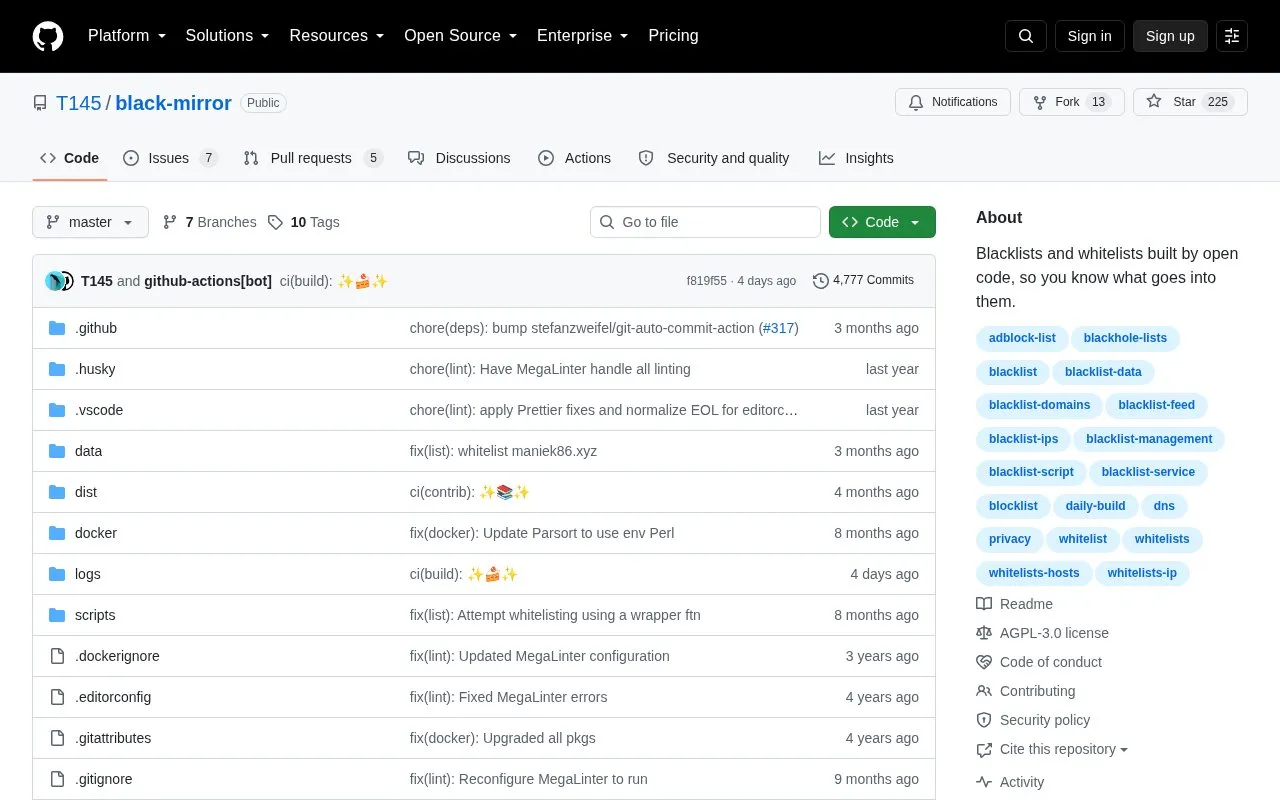Fork the repository
Image resolution: width=1280 pixels, height=800 pixels.
pos(1072,102)
